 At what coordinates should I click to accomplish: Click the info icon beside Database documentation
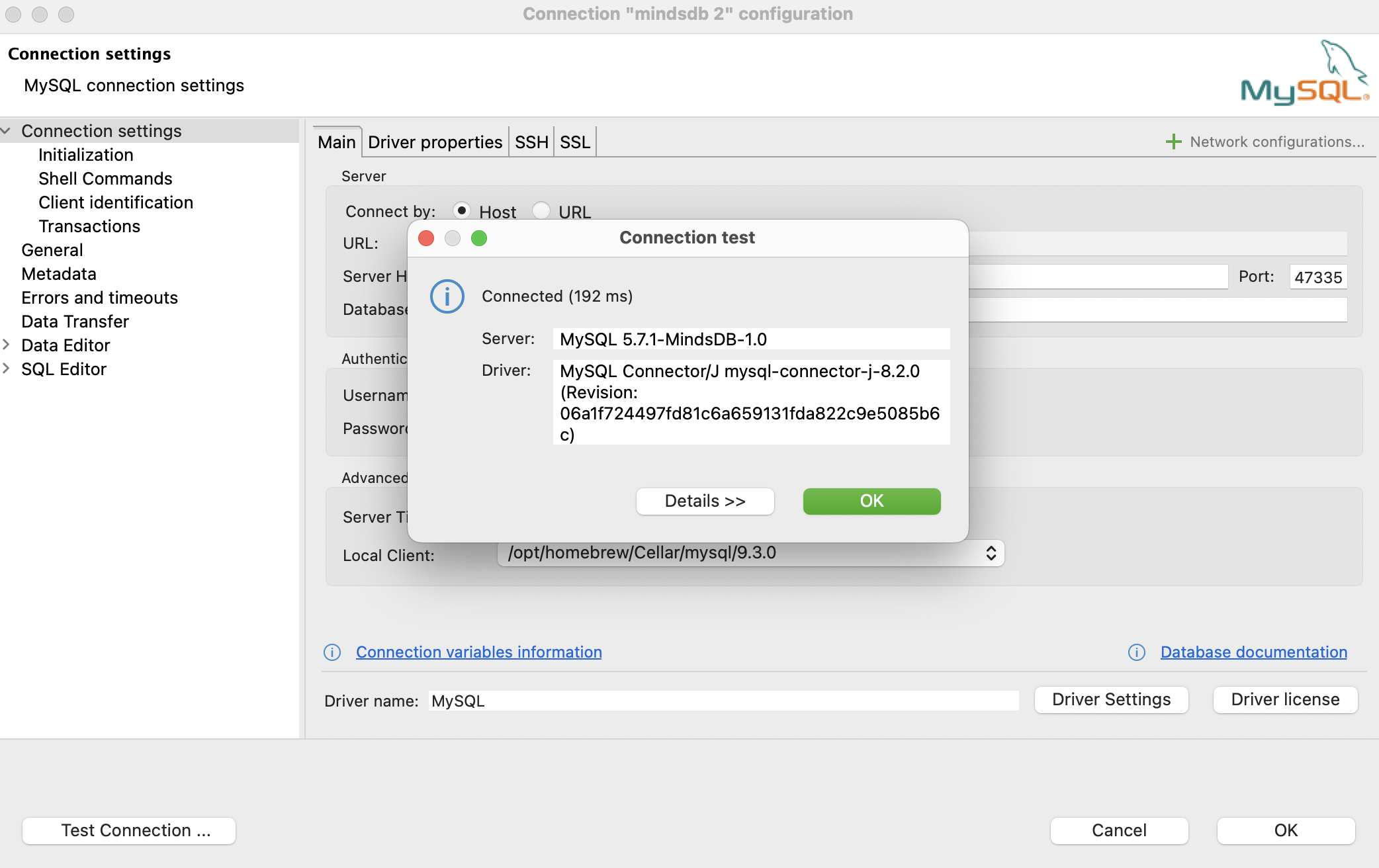tap(1136, 652)
